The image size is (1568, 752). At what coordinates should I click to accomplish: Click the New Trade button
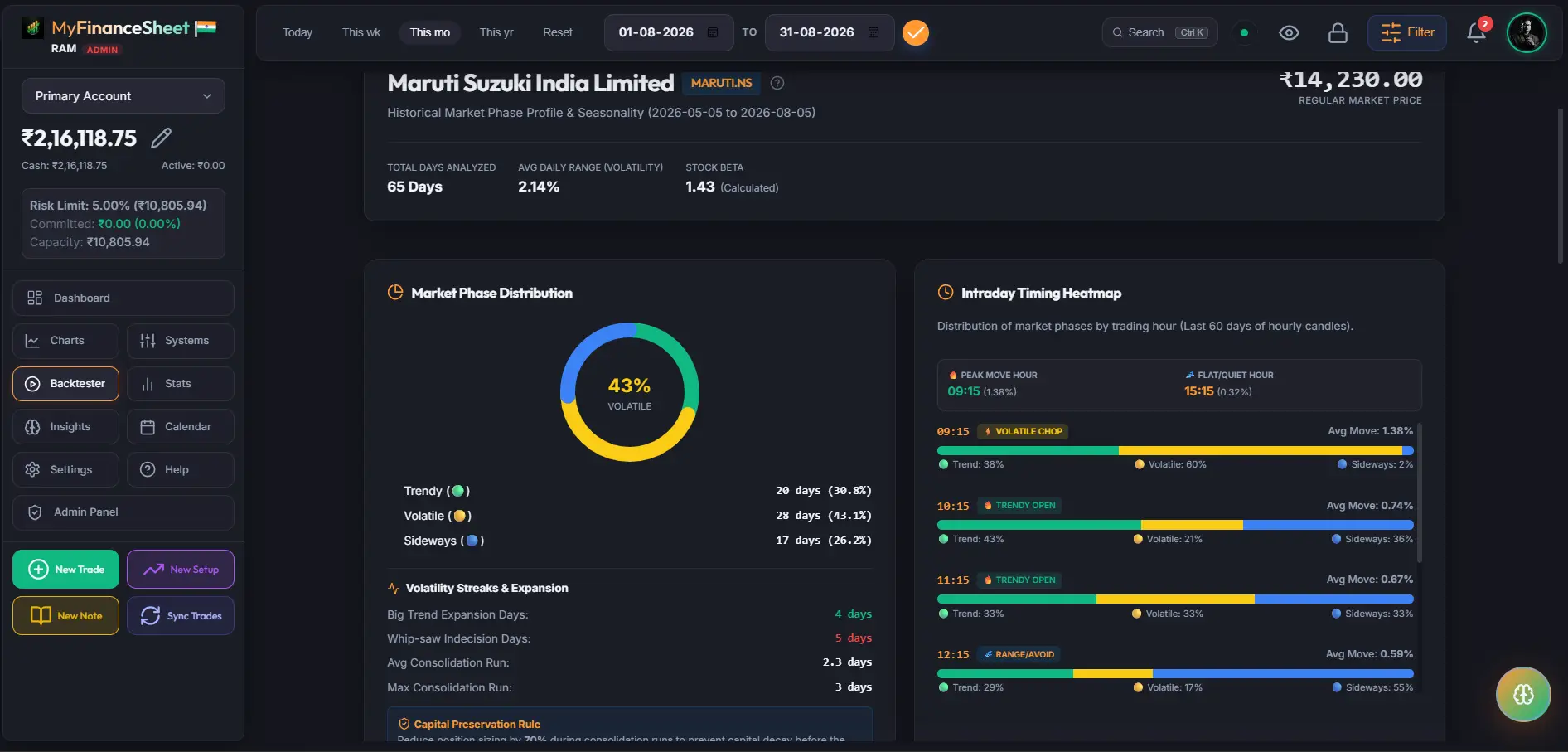65,570
